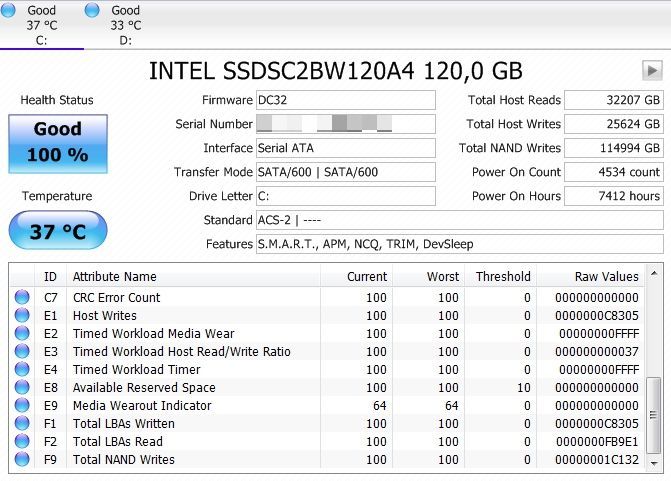Click the status orb for Available Reserved Space

coord(22,388)
